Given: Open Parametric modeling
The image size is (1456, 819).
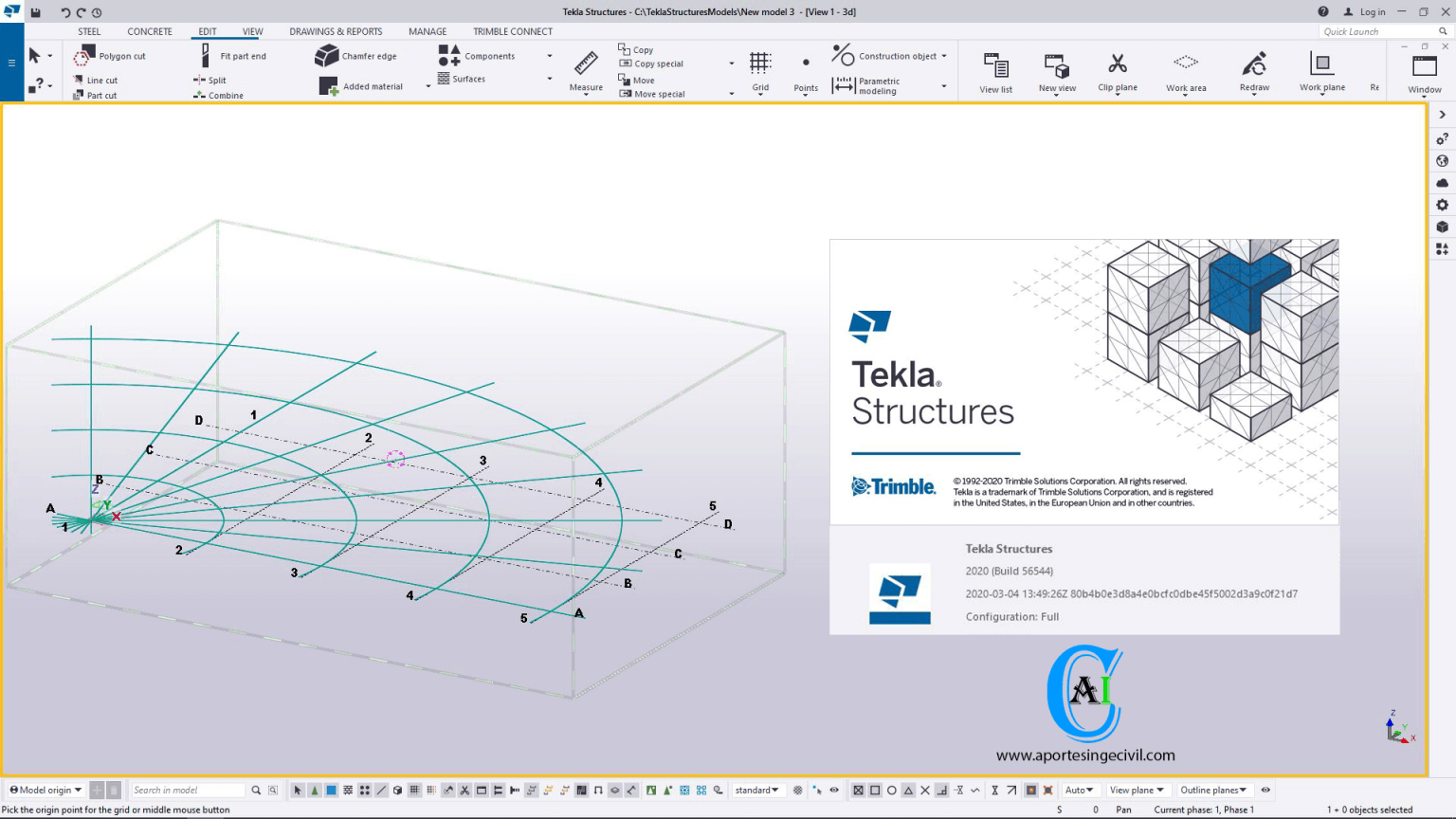Looking at the screenshot, I should (x=866, y=85).
